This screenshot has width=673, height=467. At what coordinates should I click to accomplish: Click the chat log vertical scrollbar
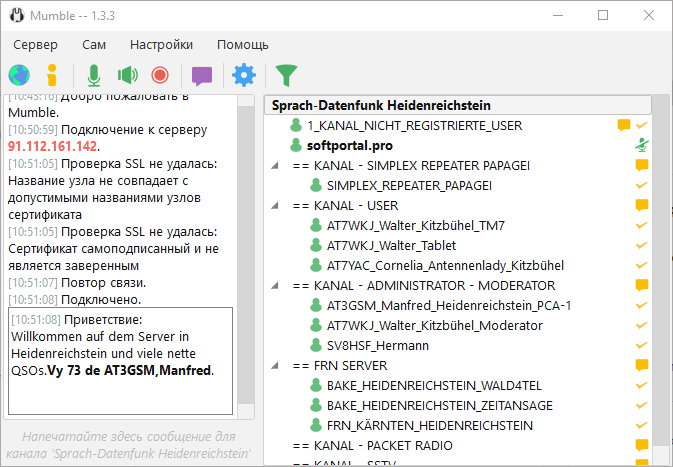pyautogui.click(x=246, y=257)
